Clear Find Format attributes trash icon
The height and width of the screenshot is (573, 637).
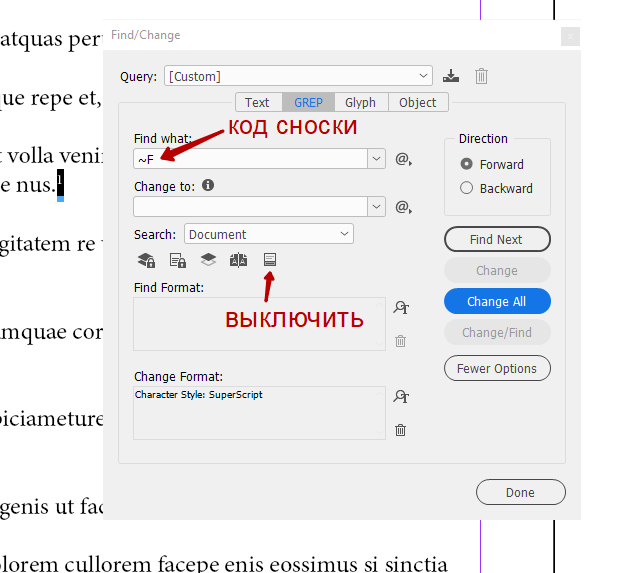coord(400,341)
